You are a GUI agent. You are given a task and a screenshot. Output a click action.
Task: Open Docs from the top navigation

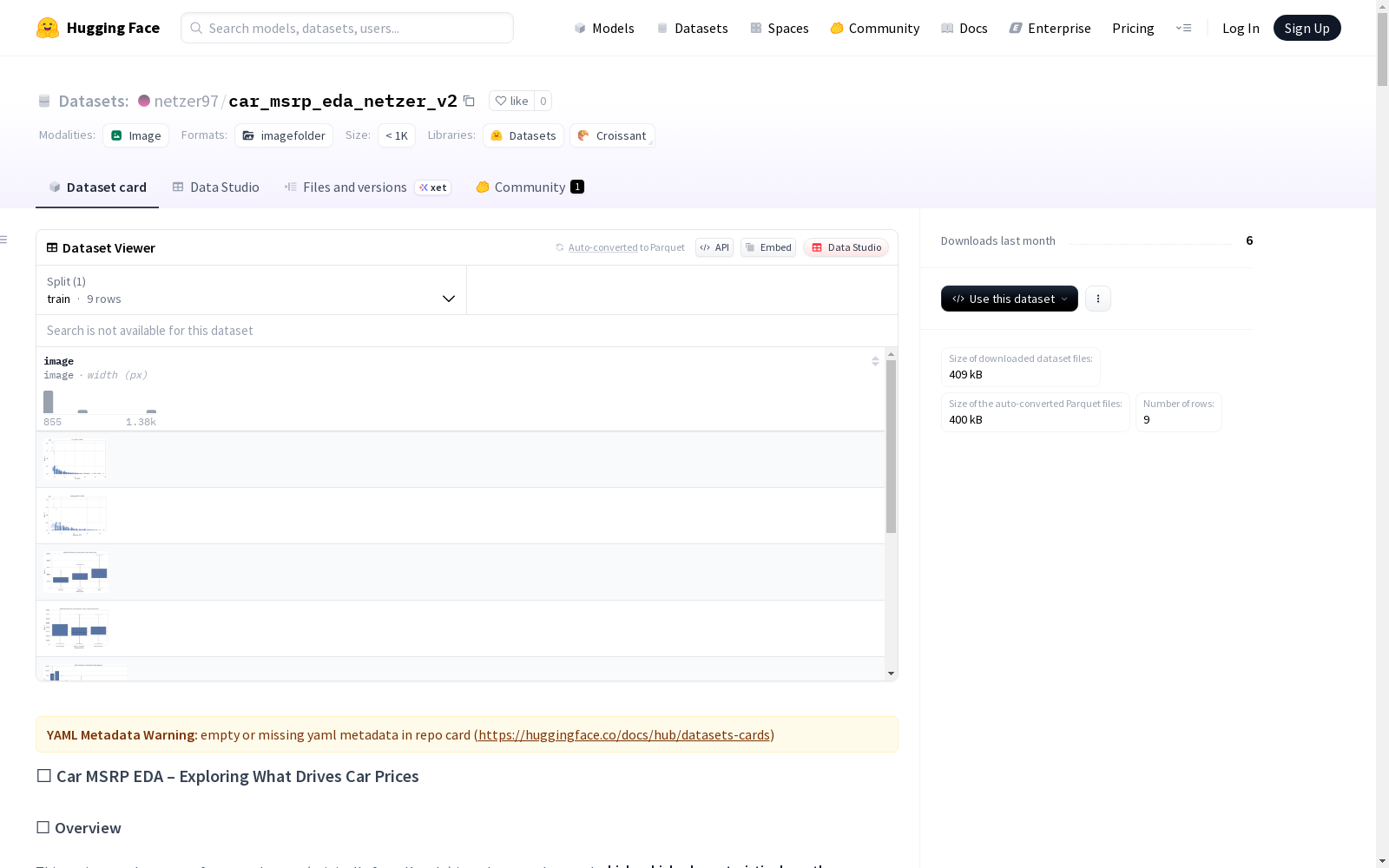(964, 28)
